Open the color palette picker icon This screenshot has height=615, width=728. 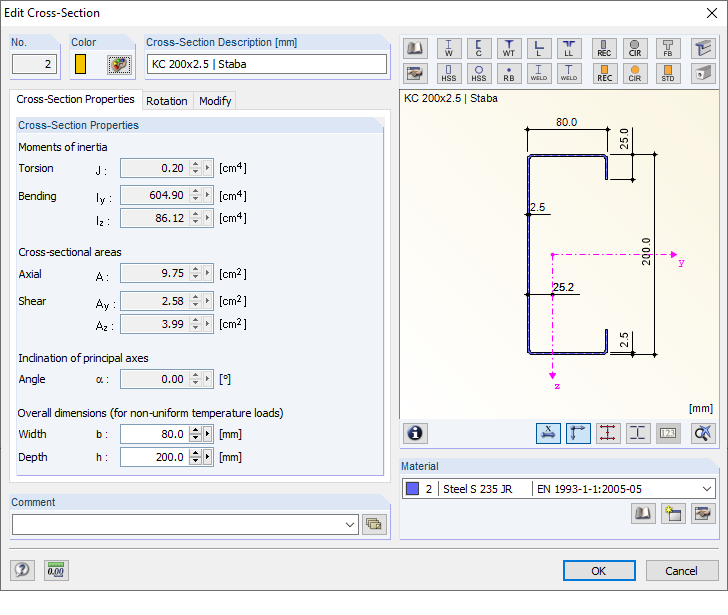[119, 65]
